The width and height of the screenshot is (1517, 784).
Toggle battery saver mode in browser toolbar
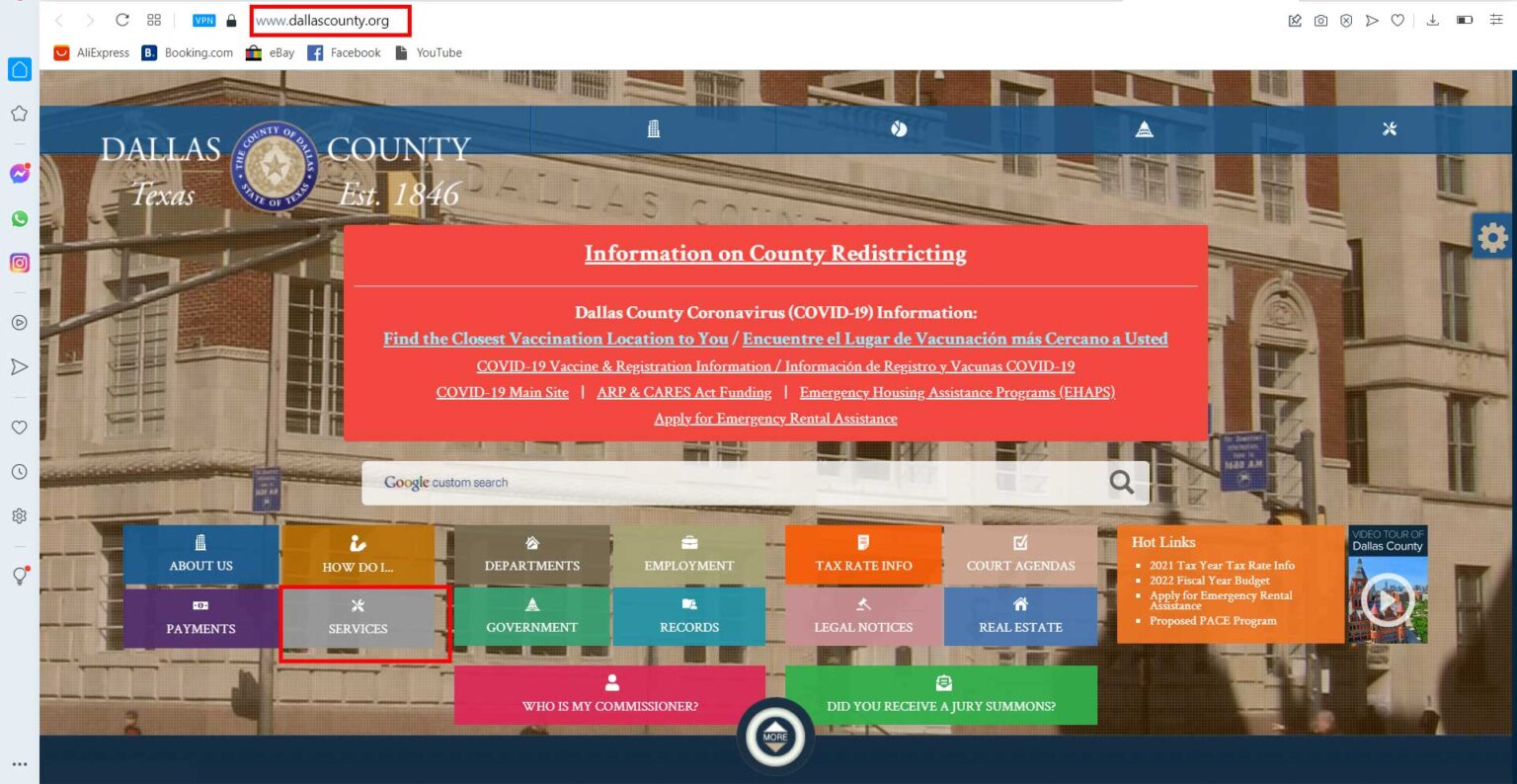1463,20
